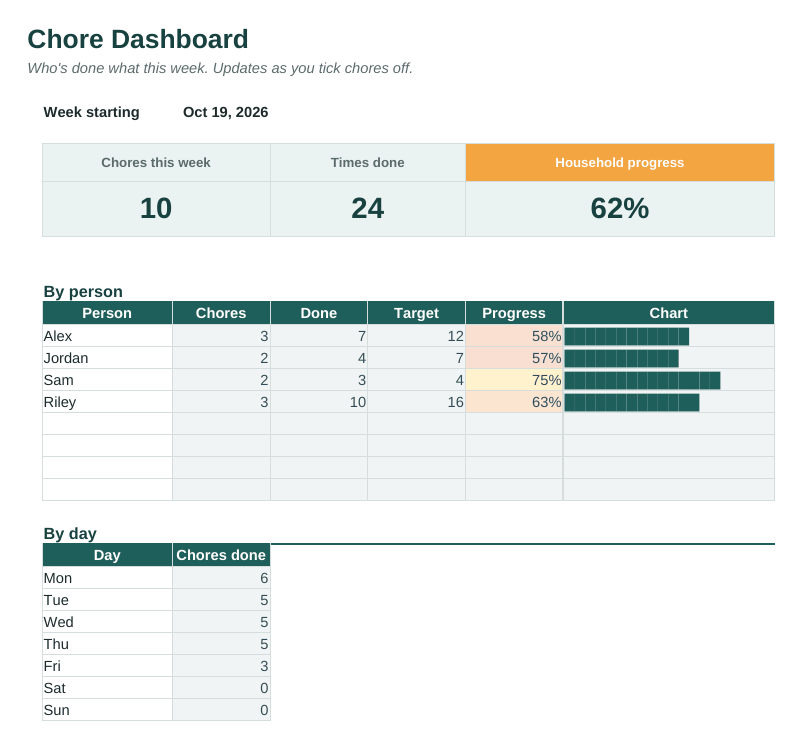Screen dimensions: 803x749
Task: Click the orange Household progress header
Action: tap(620, 162)
